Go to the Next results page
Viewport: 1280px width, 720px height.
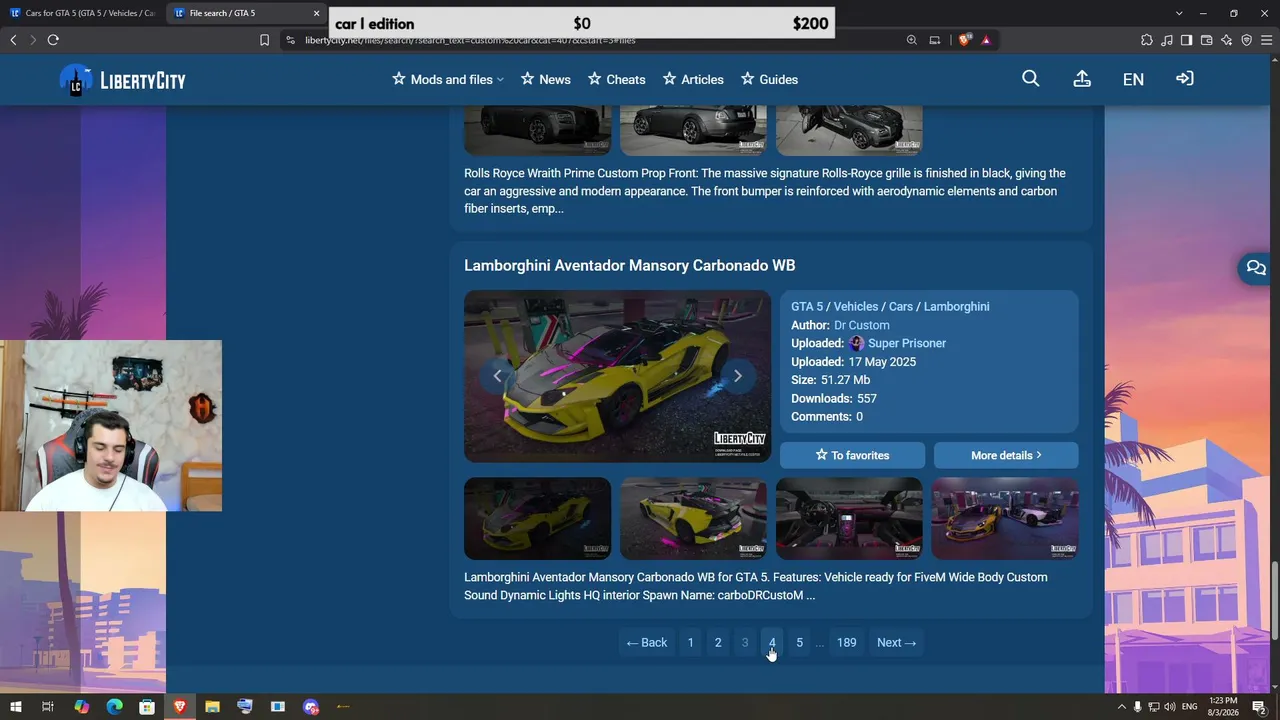tap(896, 643)
